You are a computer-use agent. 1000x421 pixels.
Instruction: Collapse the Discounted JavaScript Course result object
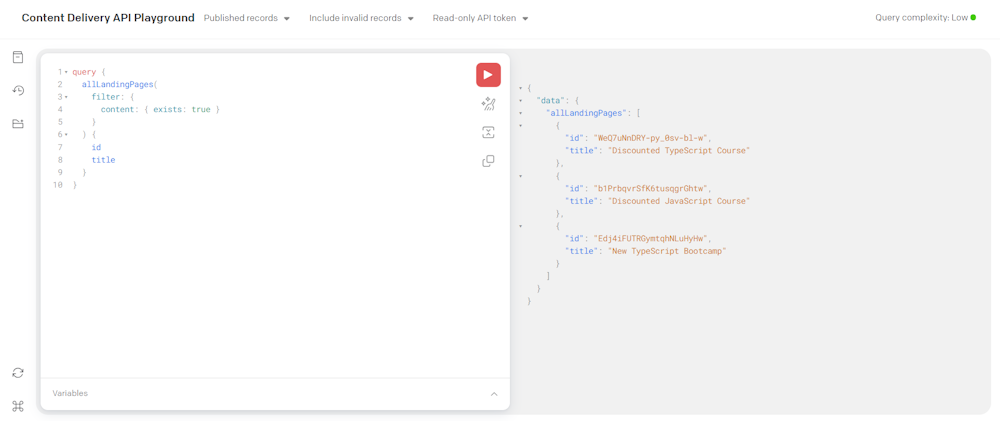pos(521,175)
